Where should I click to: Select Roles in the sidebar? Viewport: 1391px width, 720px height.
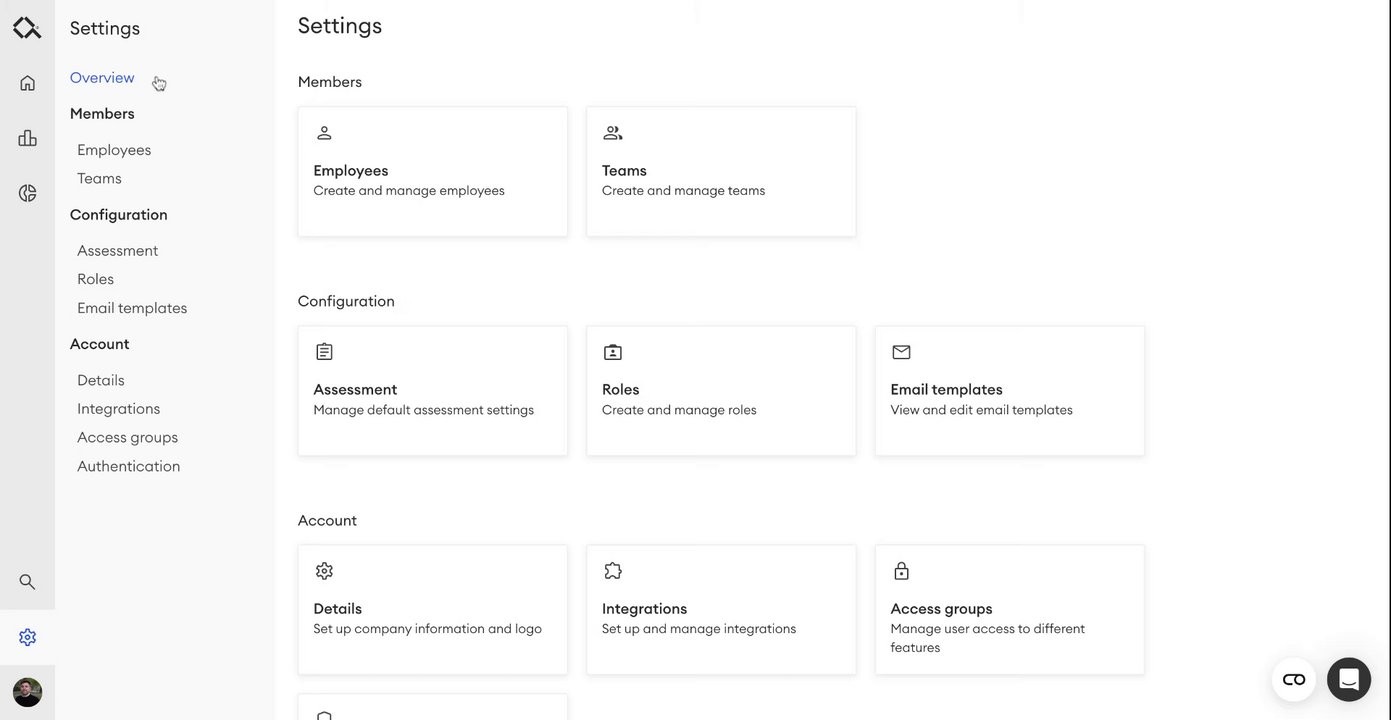[95, 279]
